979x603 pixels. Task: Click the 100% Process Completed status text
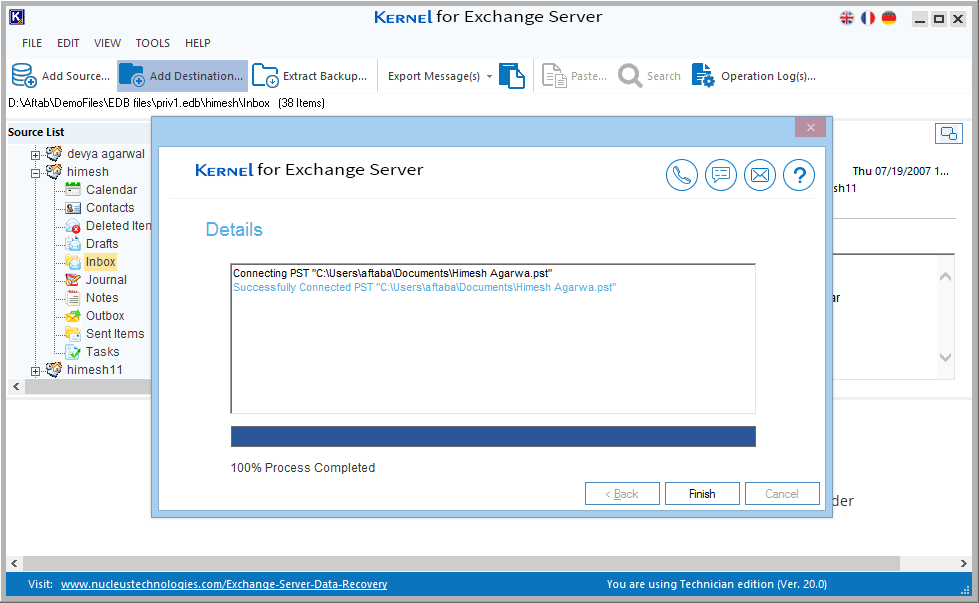pos(303,468)
